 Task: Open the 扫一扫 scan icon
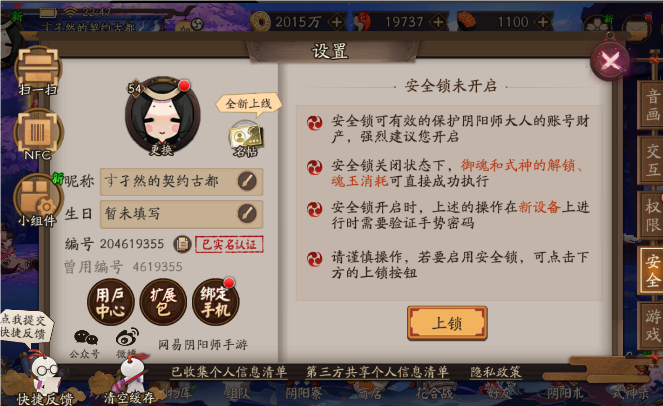coord(38,70)
